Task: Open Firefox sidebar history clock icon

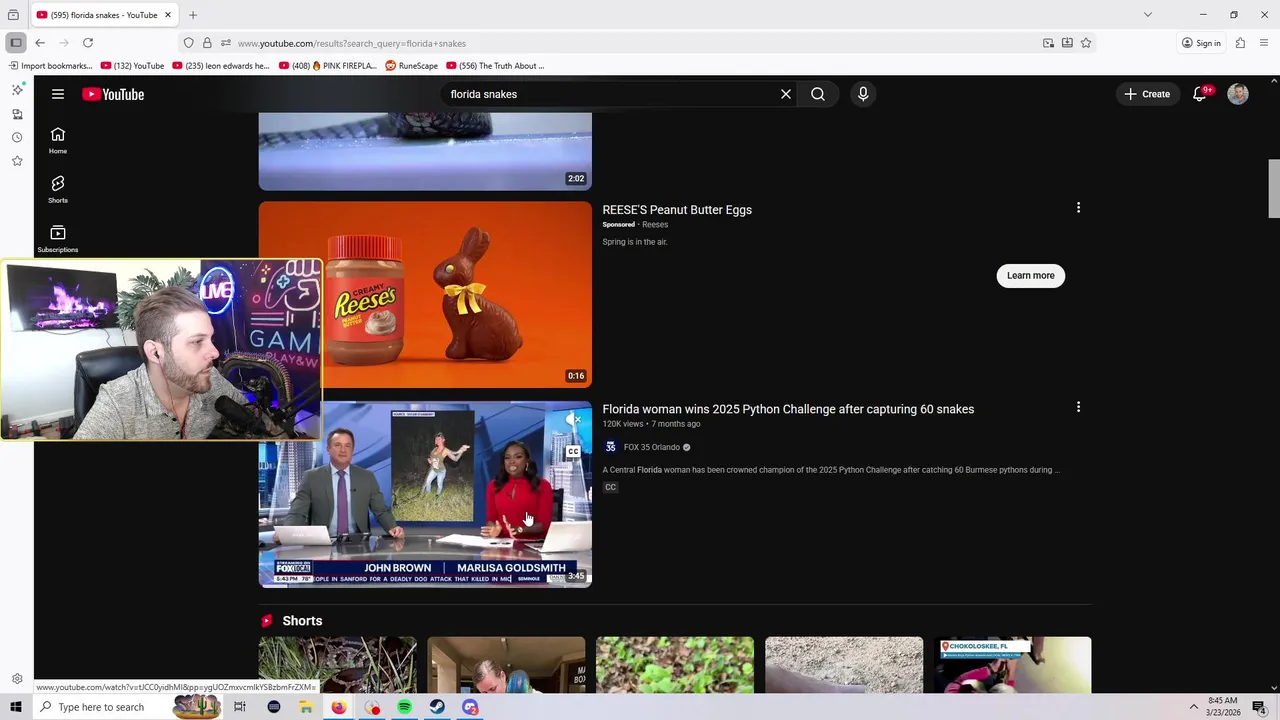Action: (17, 137)
